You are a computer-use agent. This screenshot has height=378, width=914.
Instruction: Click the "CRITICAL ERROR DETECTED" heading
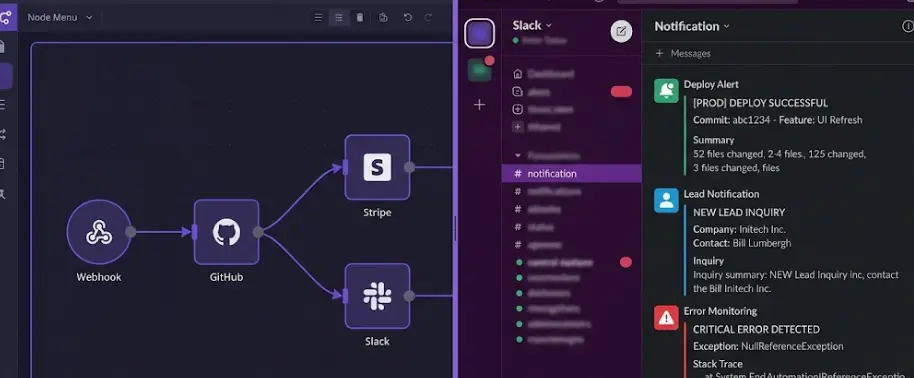756,329
